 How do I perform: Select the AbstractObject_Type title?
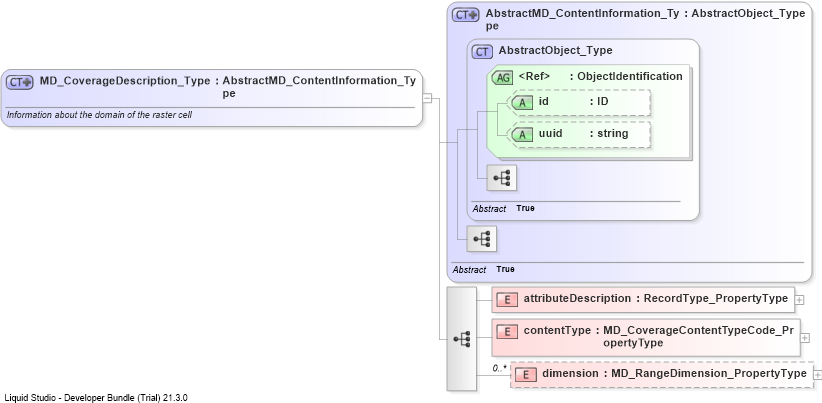pyautogui.click(x=556, y=50)
